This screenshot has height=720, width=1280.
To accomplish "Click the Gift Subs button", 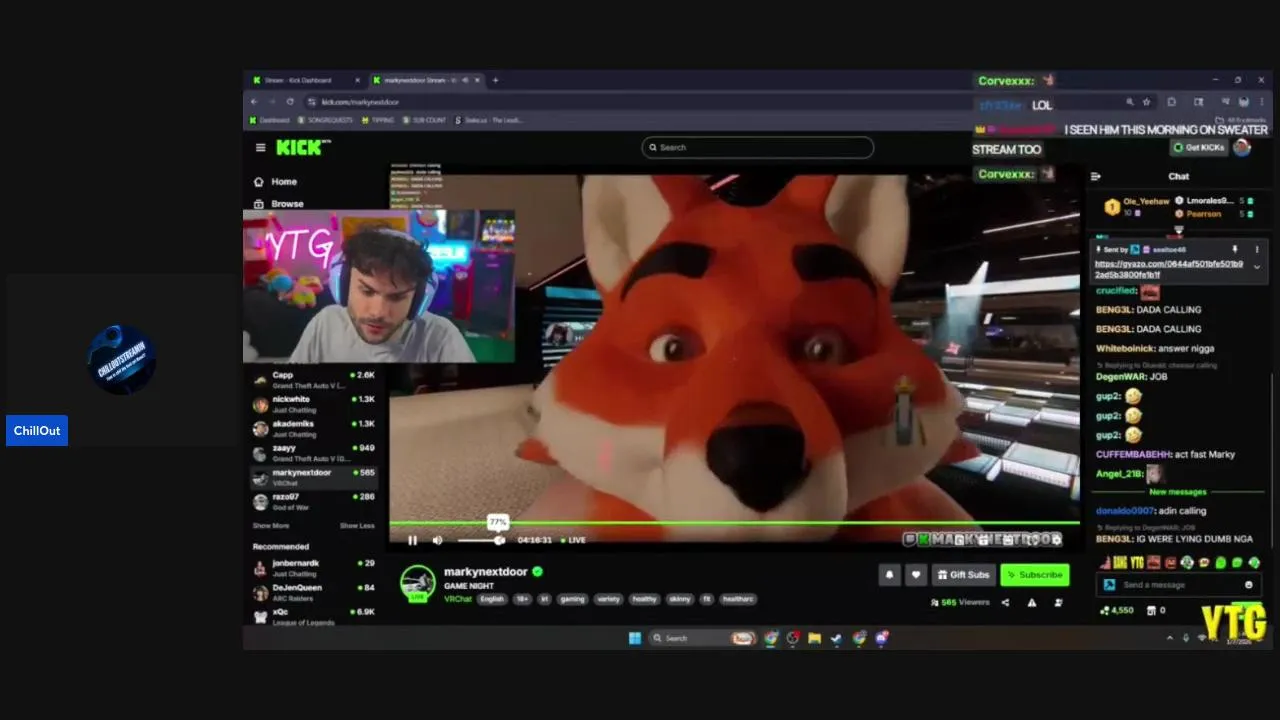I will click(x=963, y=574).
